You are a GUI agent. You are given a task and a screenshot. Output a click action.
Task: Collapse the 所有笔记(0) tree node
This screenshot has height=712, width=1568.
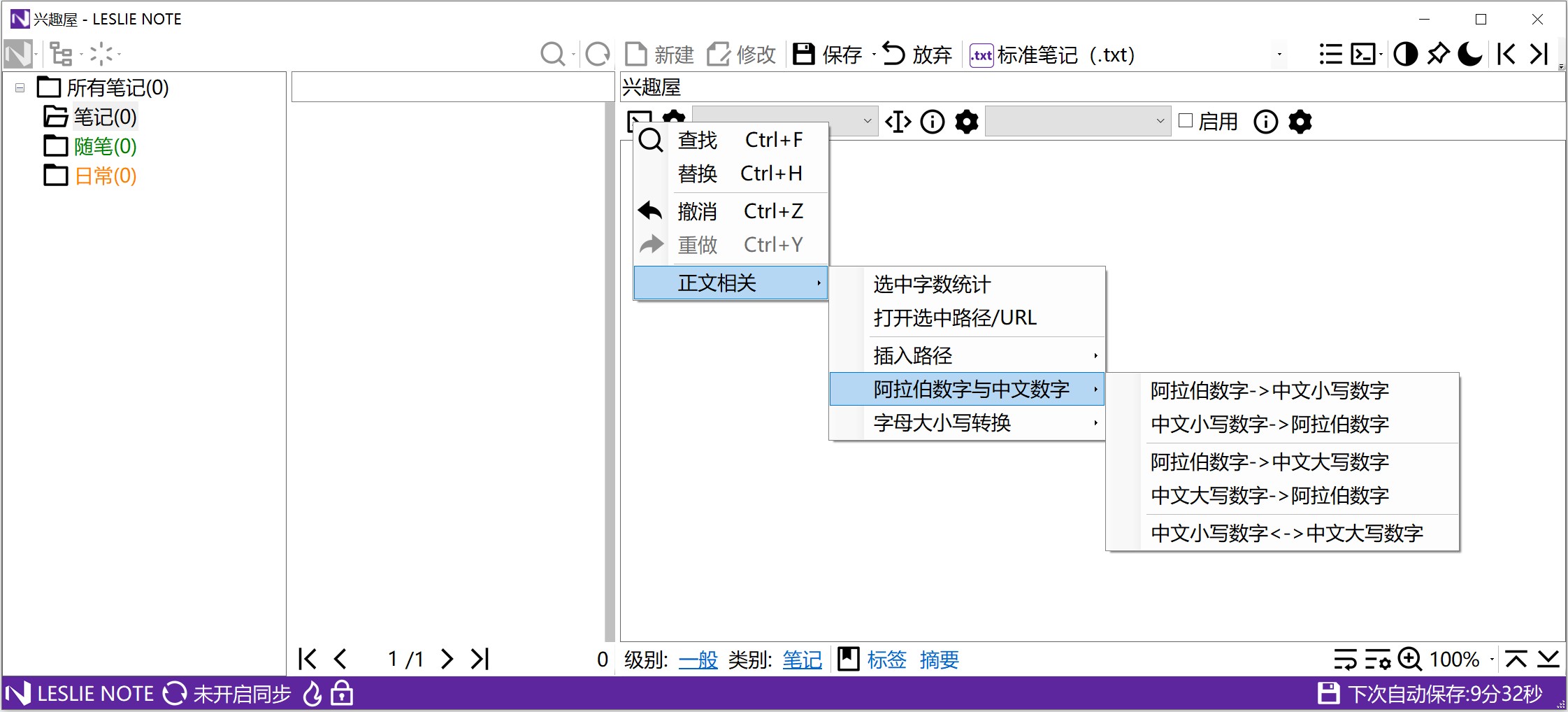[20, 88]
